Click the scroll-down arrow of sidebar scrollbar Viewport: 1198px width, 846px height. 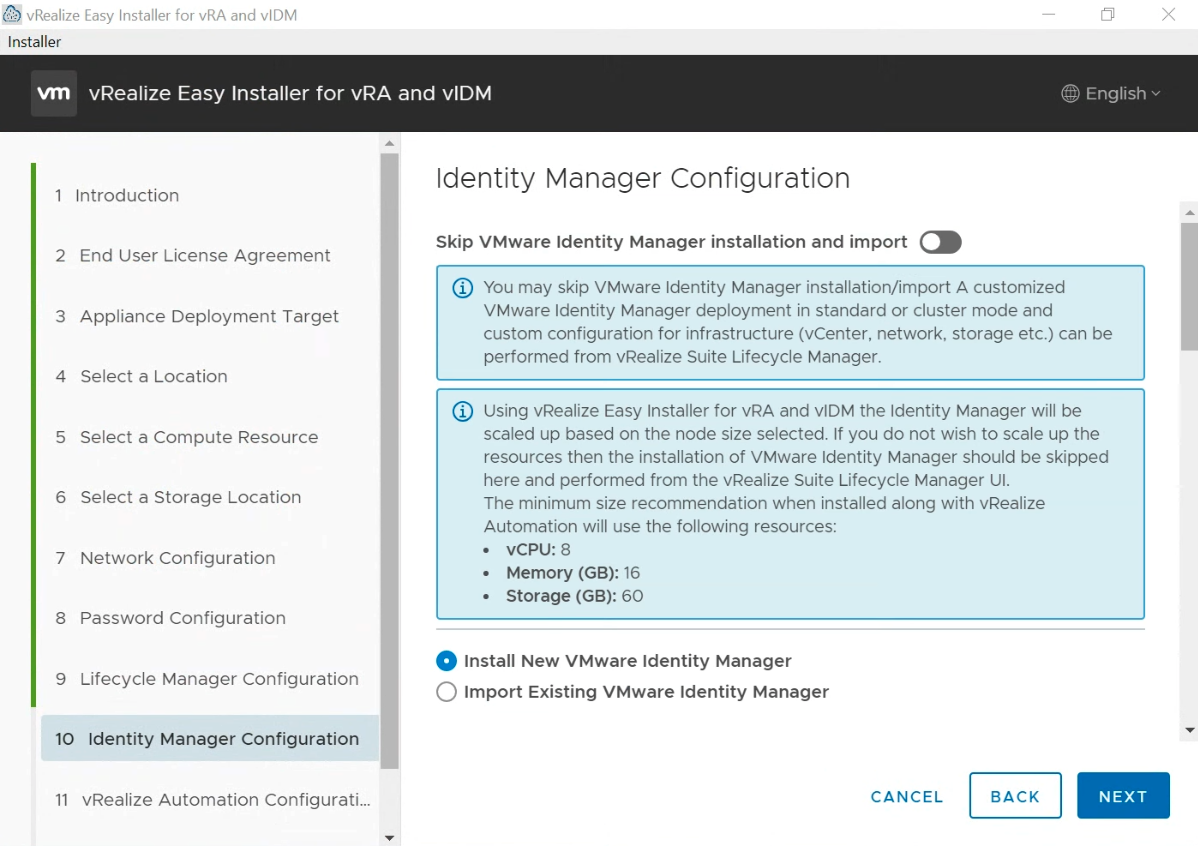point(389,836)
